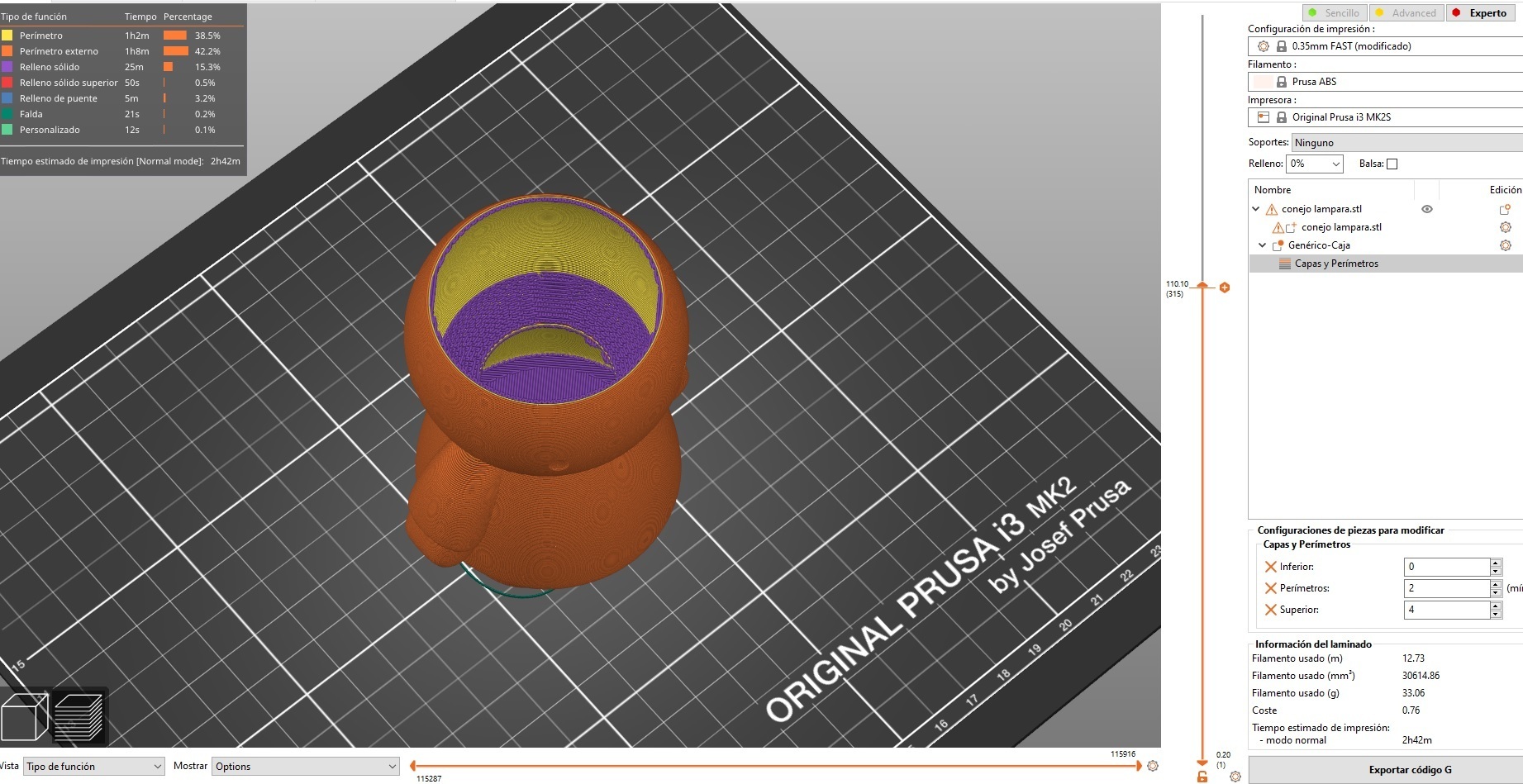This screenshot has height=784, width=1523.
Task: Remove the Inferior setting with X icon
Action: [1270, 567]
